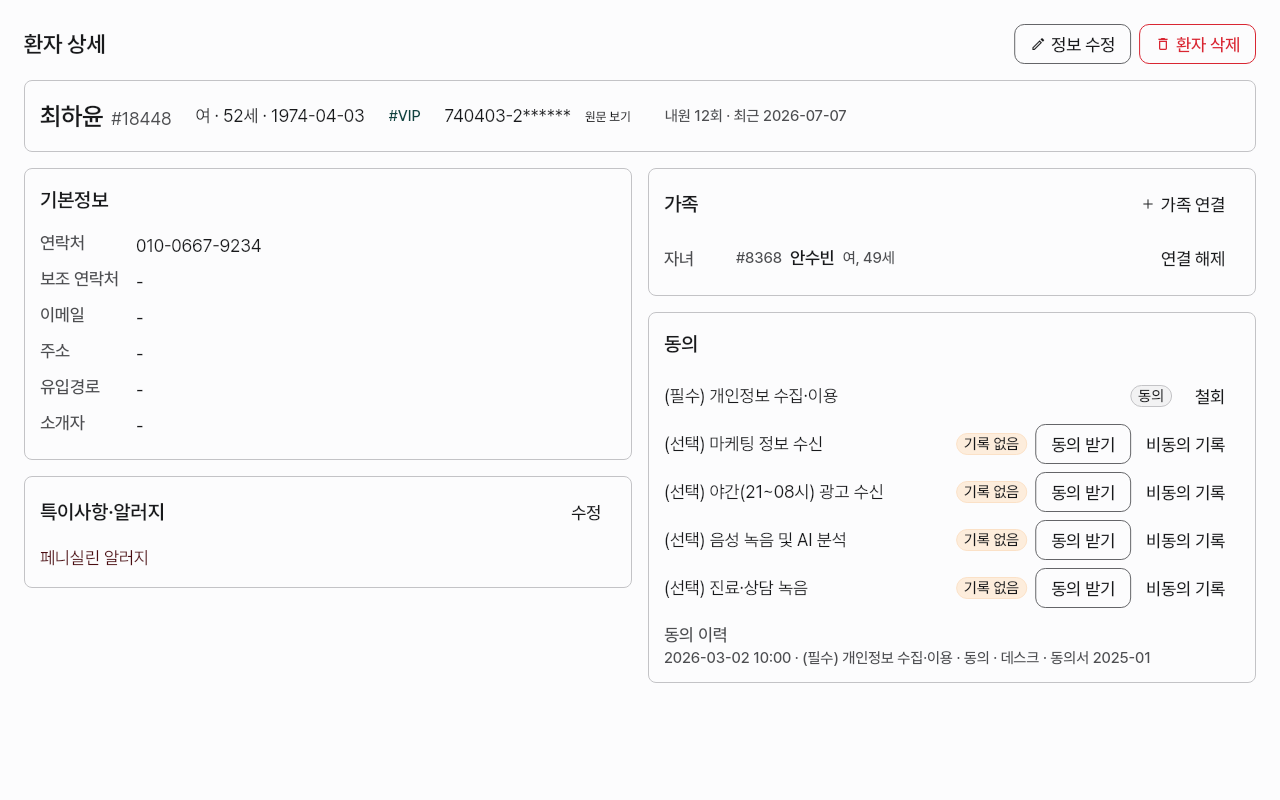Screen dimensions: 1280x800
Task: Click 동의 받기 for 진료·상담 녹음
Action: (1083, 588)
